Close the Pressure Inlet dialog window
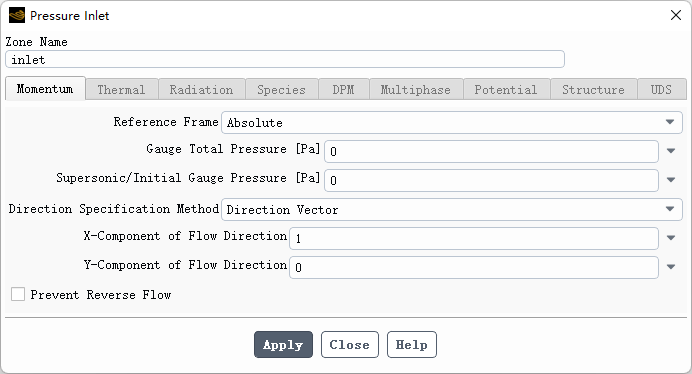 676,15
